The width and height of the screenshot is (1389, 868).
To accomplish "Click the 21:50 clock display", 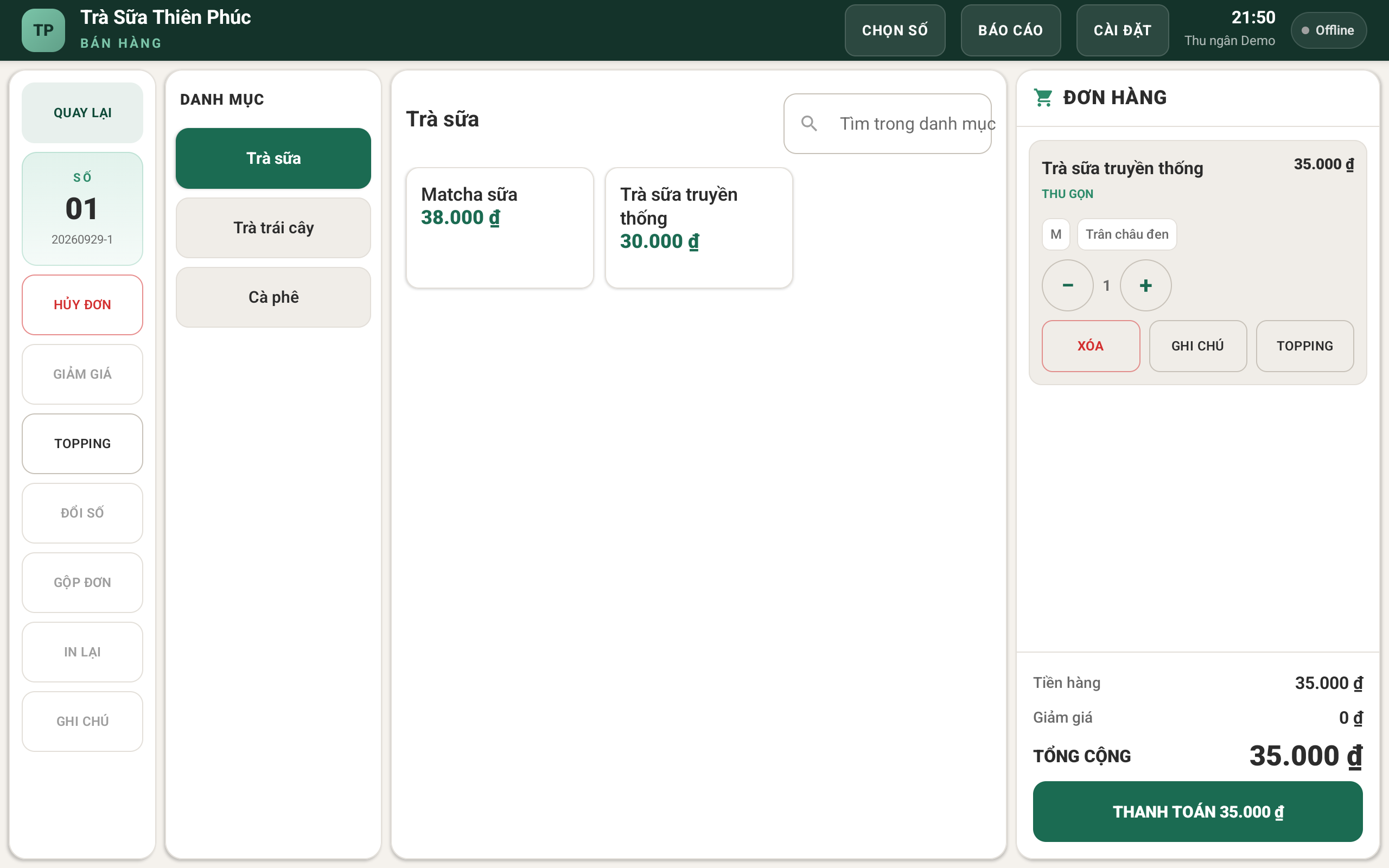I will tap(1253, 18).
